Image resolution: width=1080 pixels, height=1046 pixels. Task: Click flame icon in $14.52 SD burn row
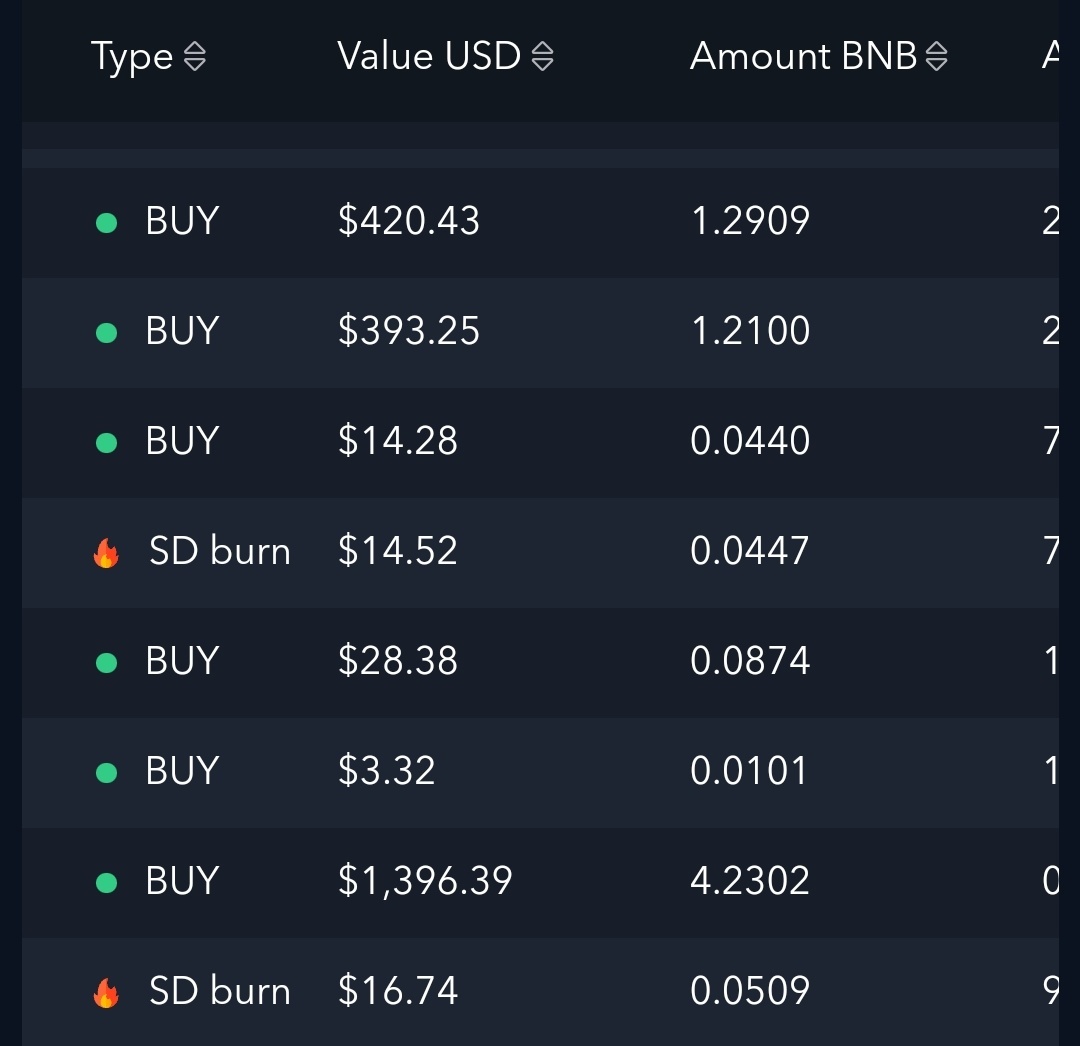click(106, 552)
